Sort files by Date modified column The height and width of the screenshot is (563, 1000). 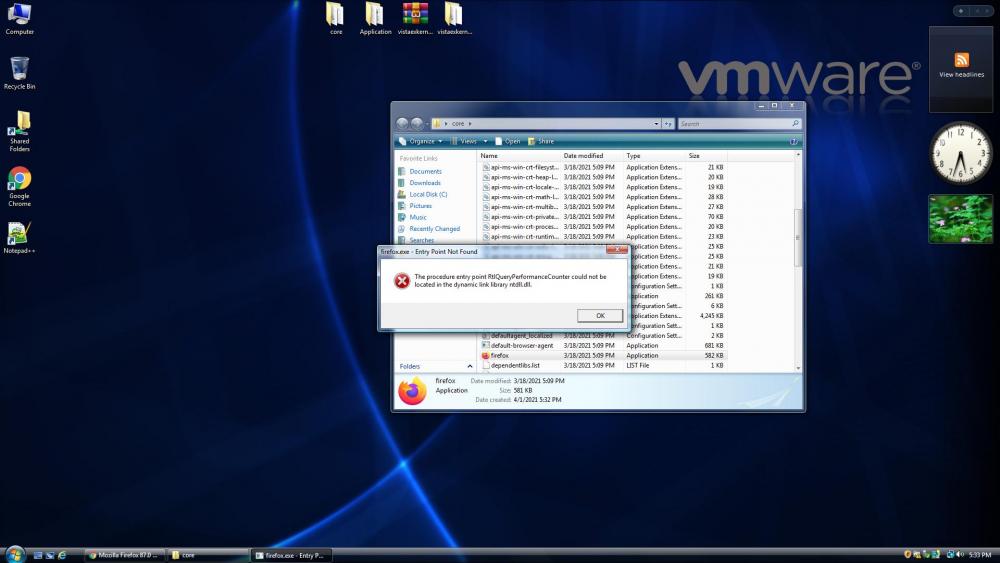[583, 156]
